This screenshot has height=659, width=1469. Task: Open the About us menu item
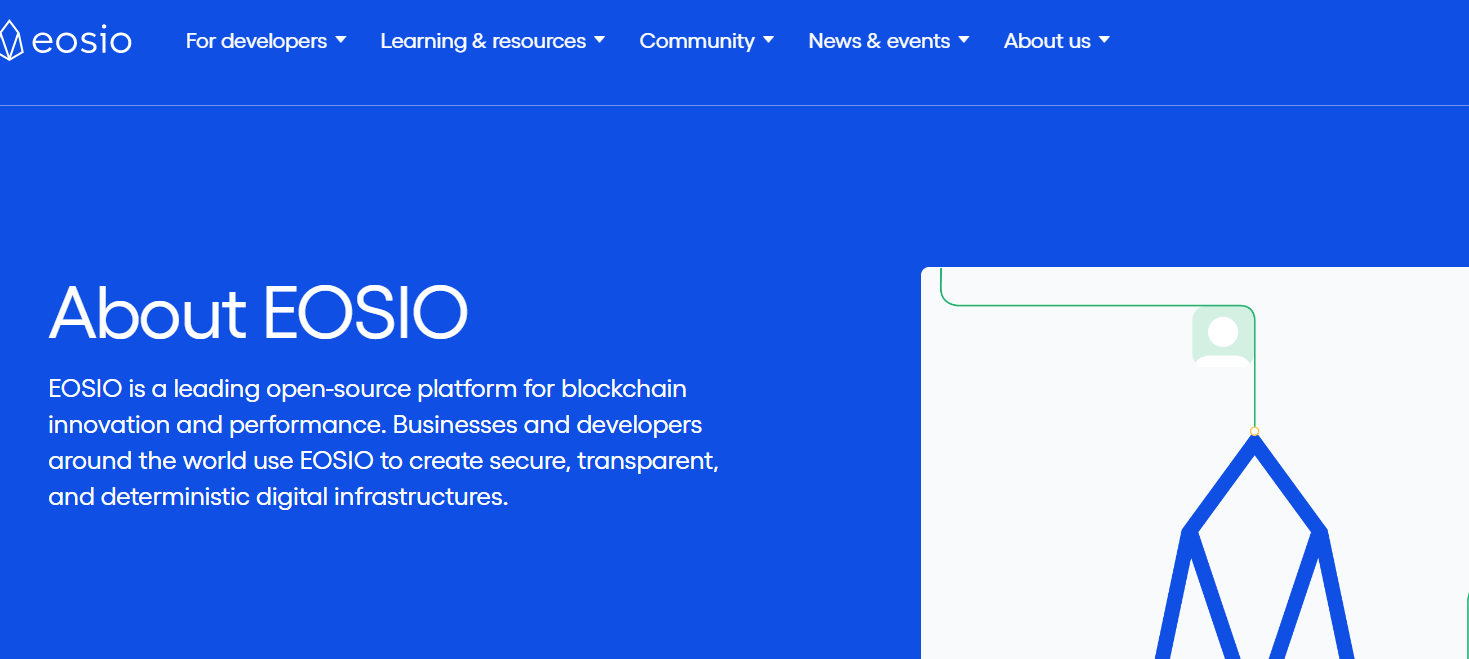click(x=1046, y=40)
